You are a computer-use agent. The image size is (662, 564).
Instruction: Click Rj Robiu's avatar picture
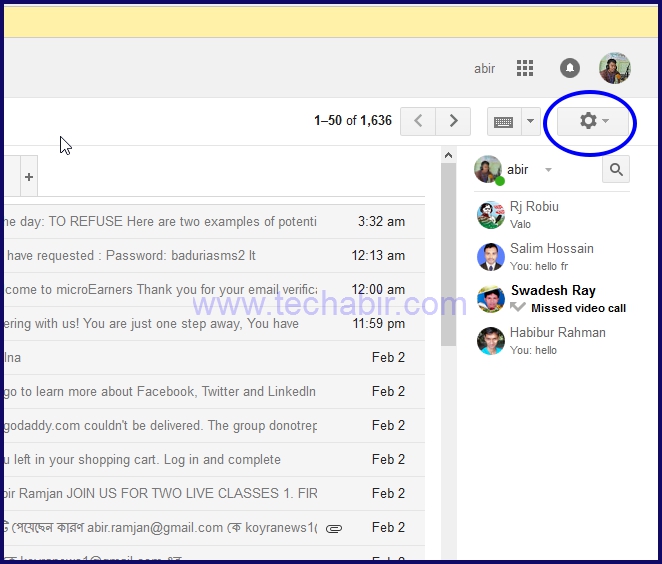(x=491, y=215)
